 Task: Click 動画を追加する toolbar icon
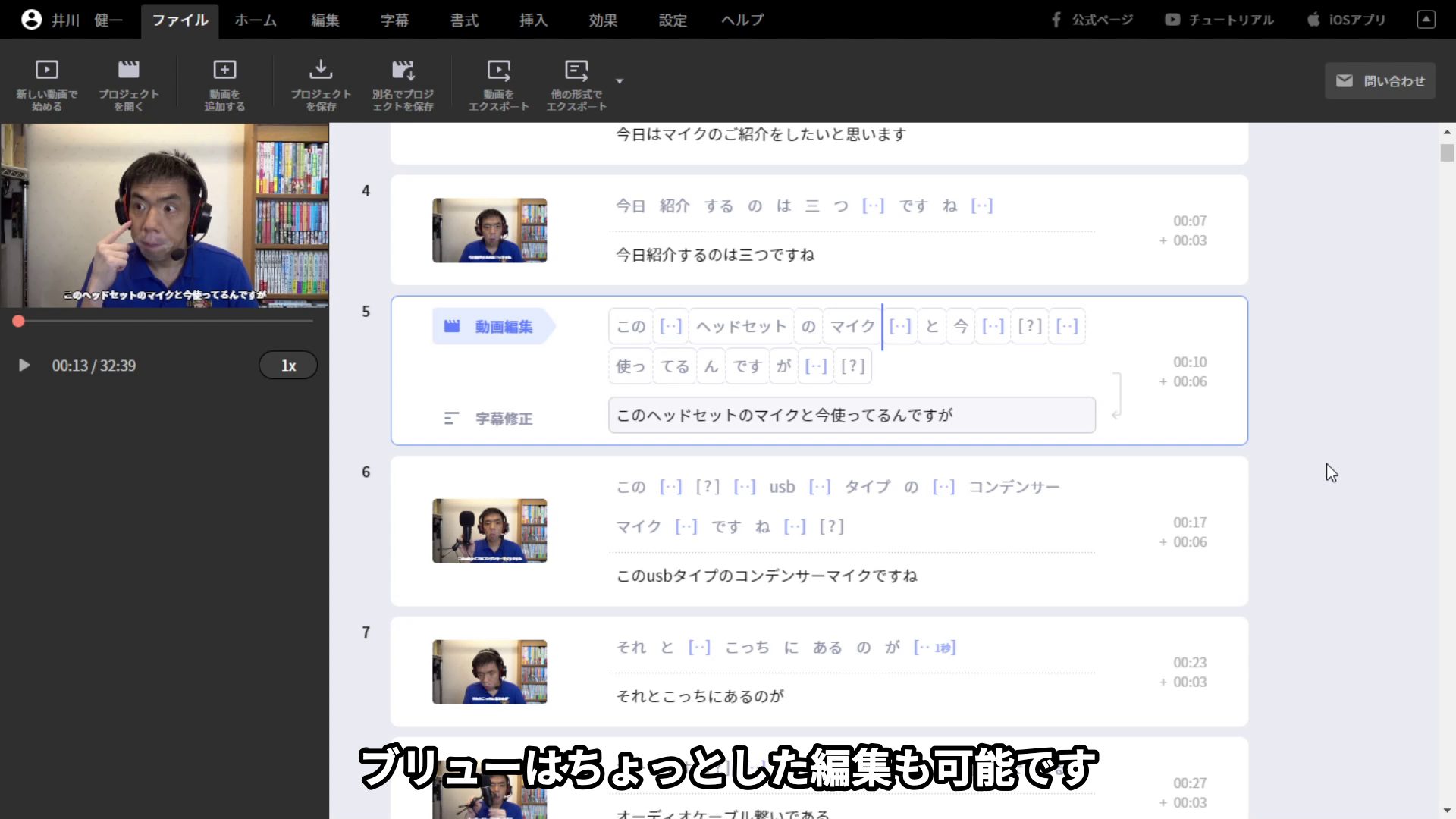224,84
